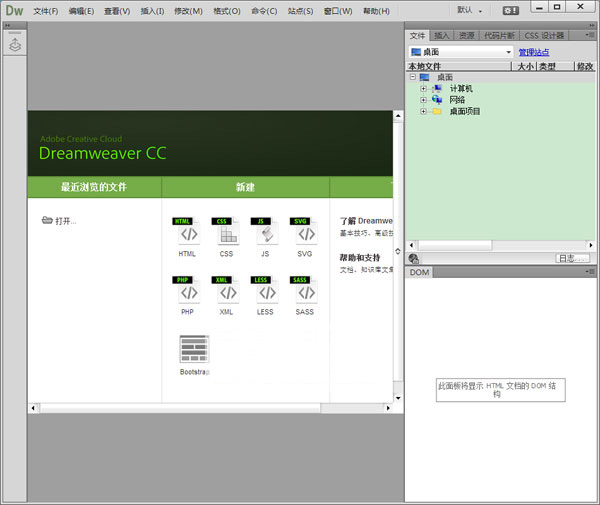Create a new JS file

click(264, 232)
